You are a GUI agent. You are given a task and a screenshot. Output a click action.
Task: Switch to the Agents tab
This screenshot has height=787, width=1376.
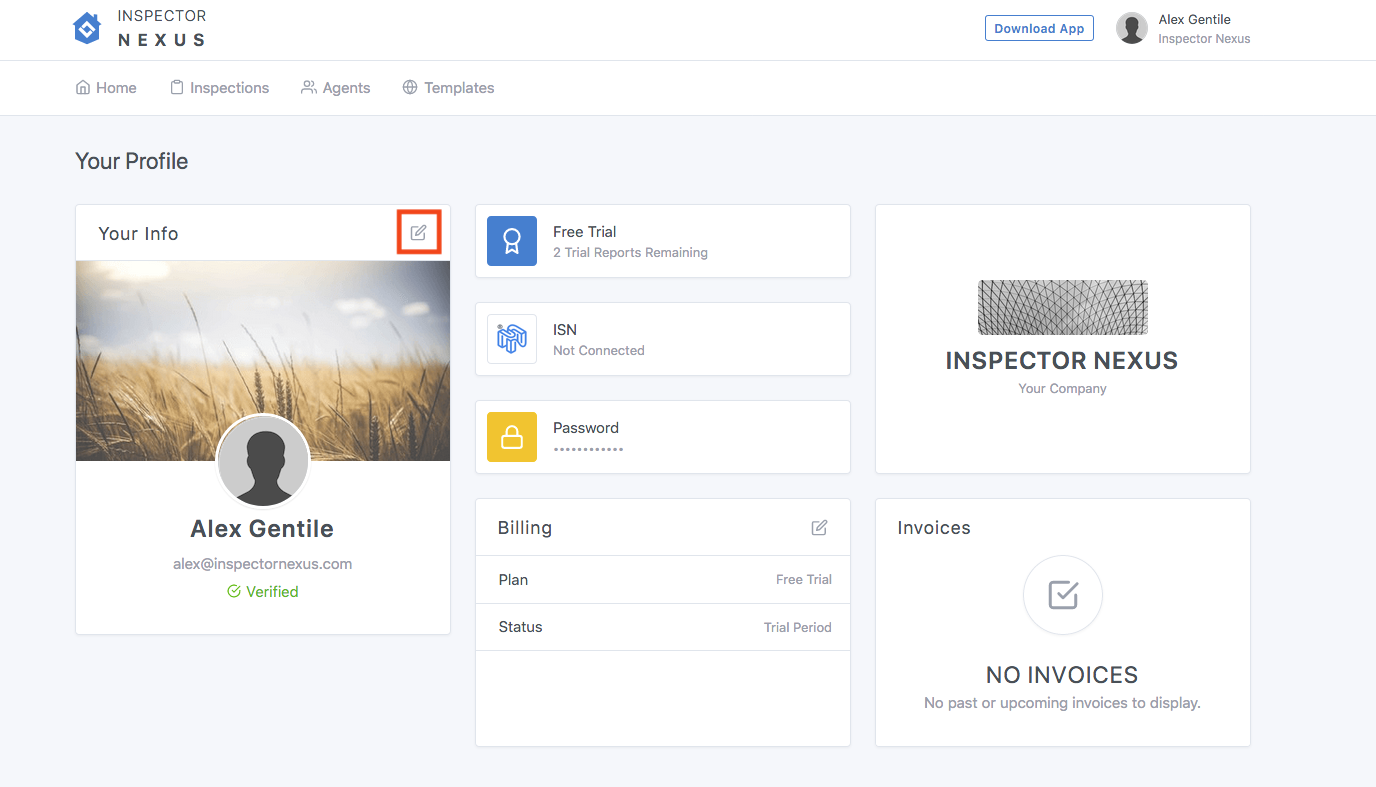(336, 88)
